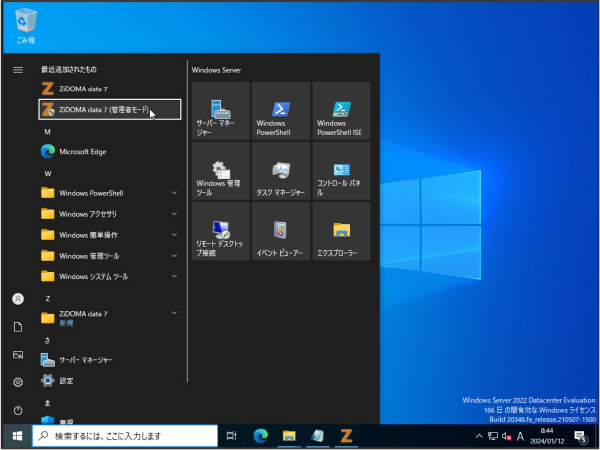This screenshot has width=600, height=450.
Task: Open the Documents icon in Start sidebar
Action: (18, 327)
